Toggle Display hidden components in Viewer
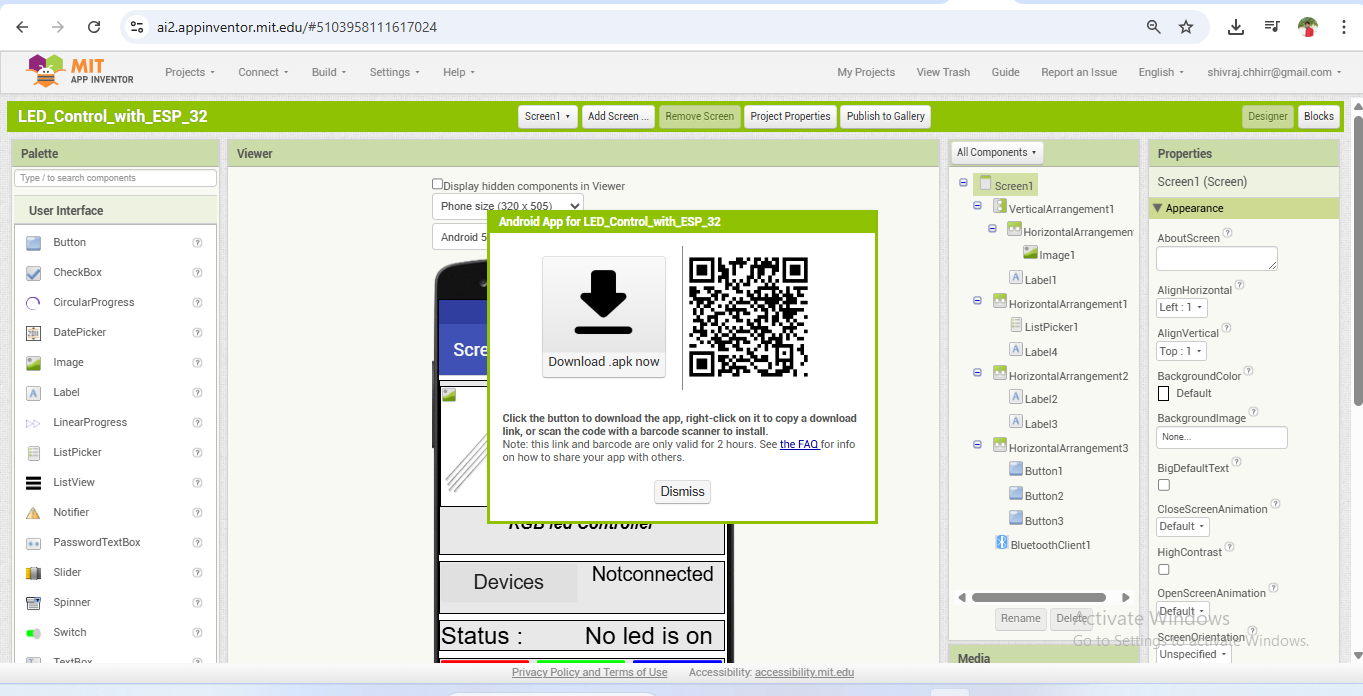Viewport: 1363px width, 696px height. point(437,184)
